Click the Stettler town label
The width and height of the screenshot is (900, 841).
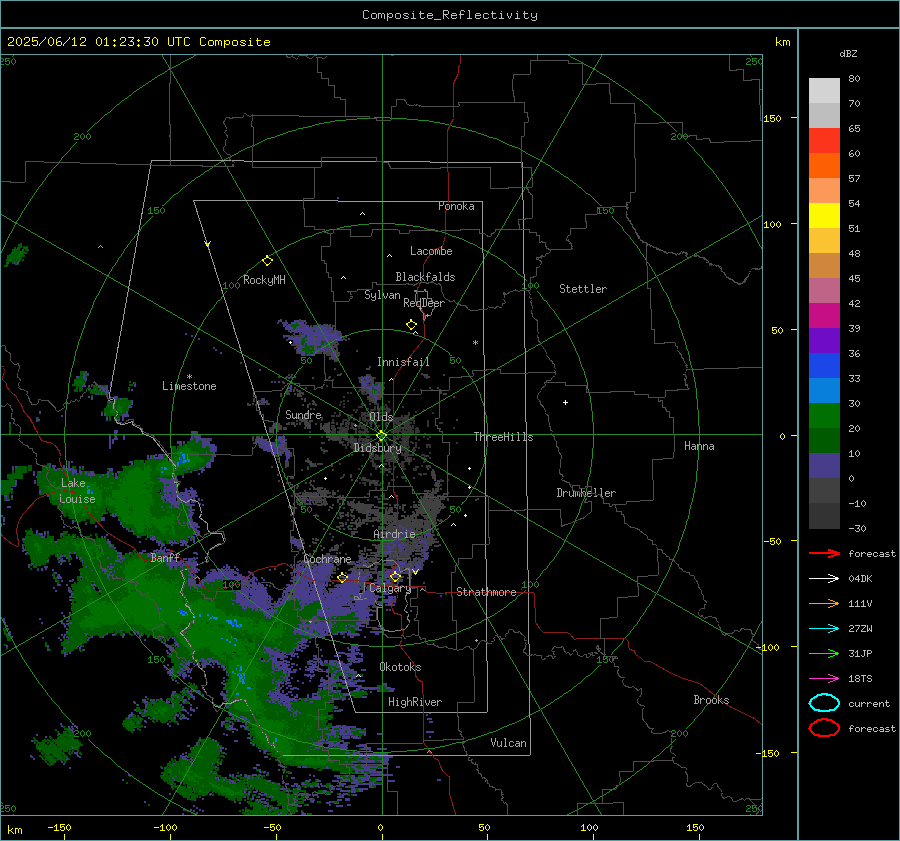tap(583, 289)
